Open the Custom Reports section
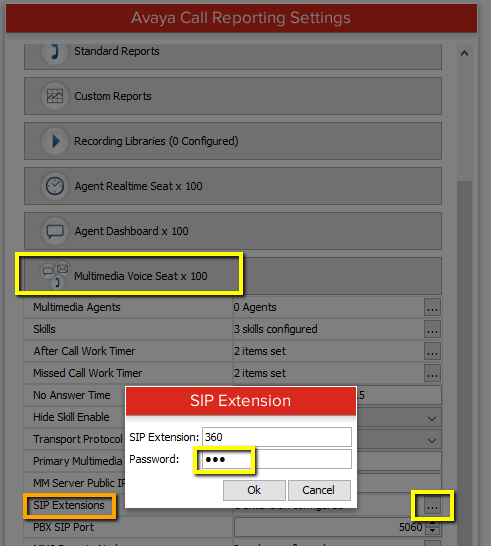 (x=233, y=96)
